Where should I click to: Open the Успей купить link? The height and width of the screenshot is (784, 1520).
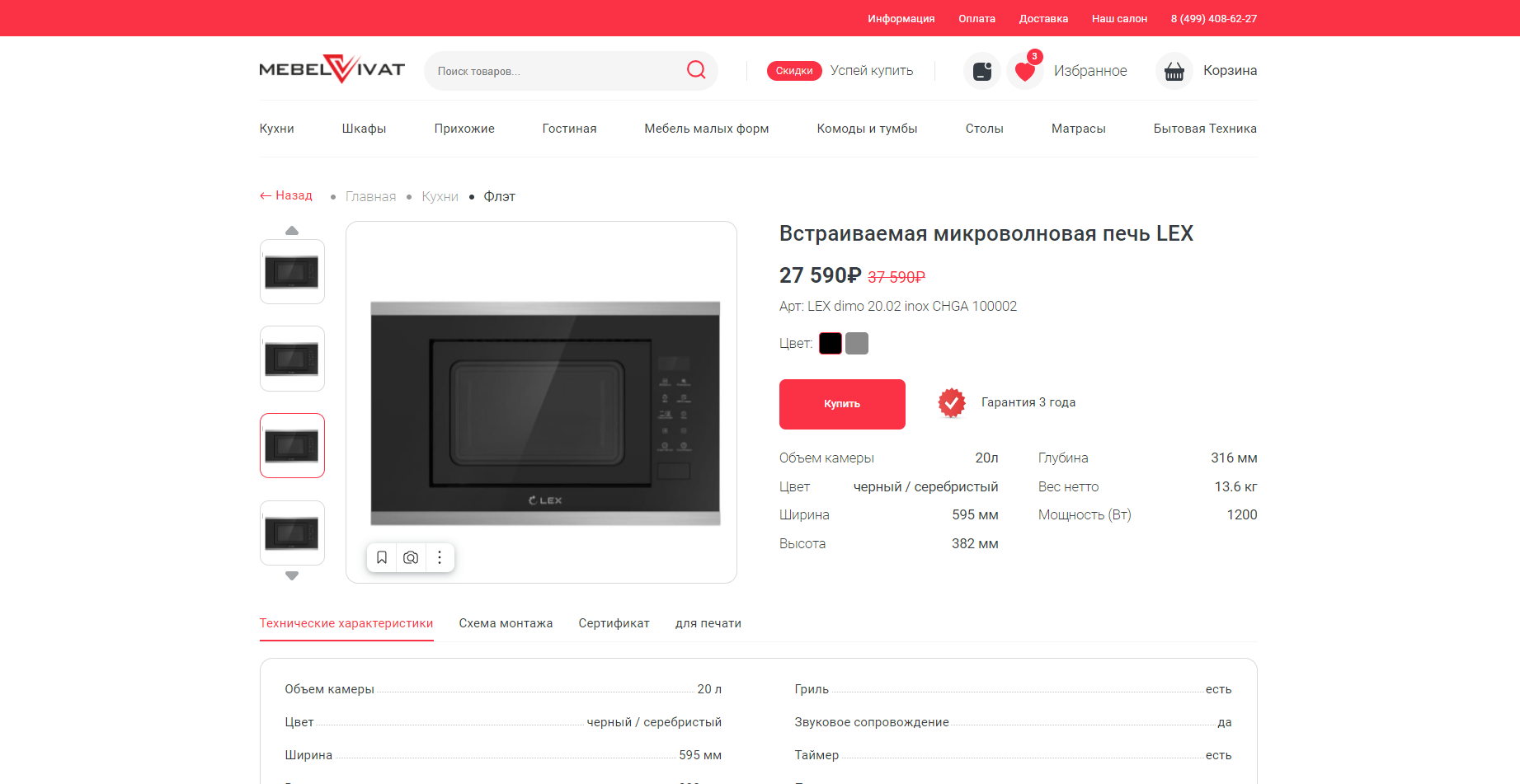[872, 71]
